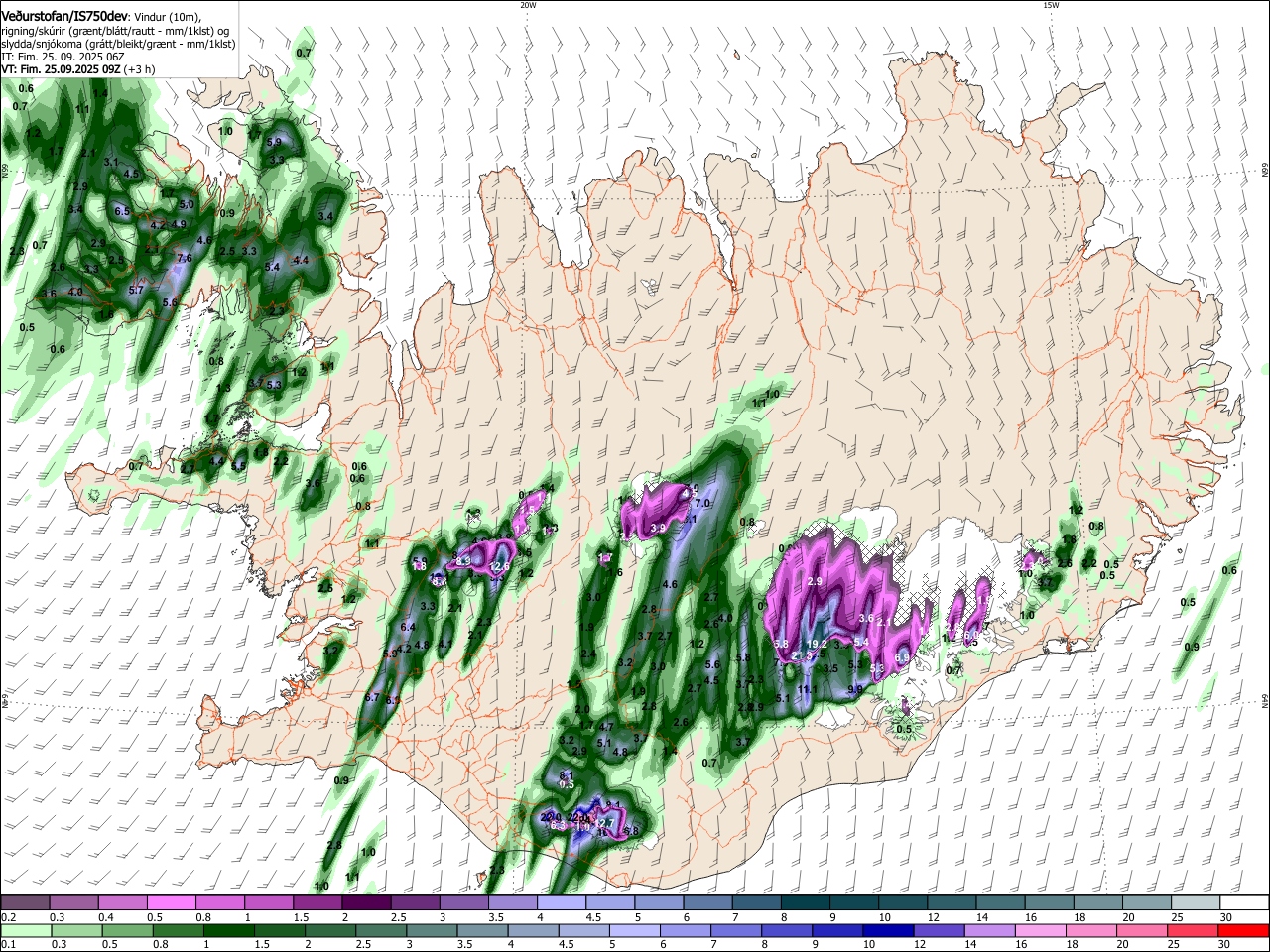Click rain legend swatch between 12 and 14
1270x952 pixels.
coord(937,930)
